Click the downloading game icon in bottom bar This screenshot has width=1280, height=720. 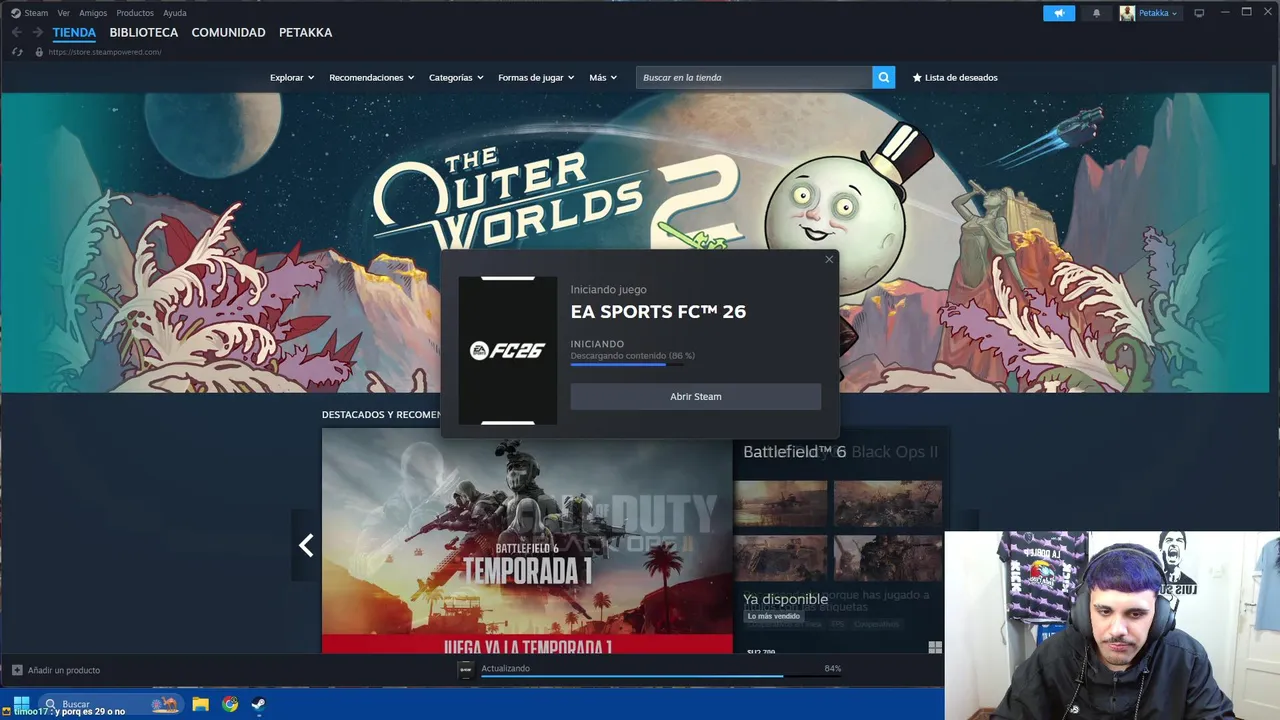(465, 671)
